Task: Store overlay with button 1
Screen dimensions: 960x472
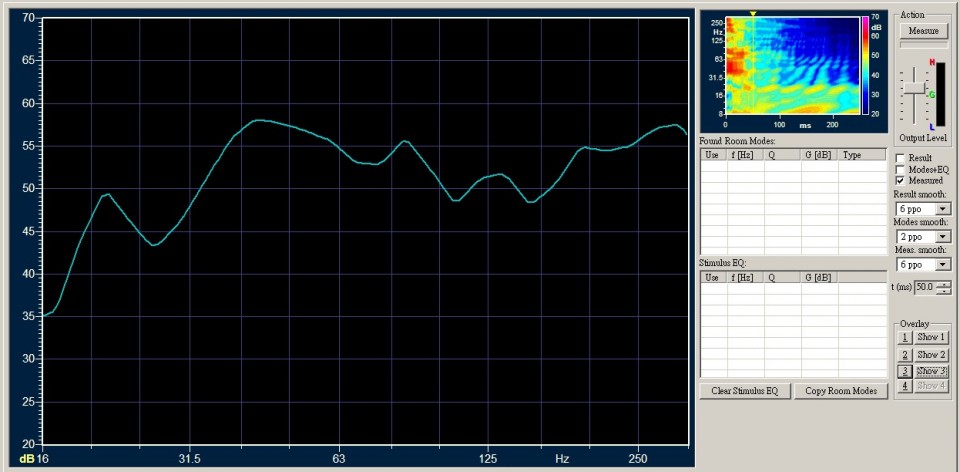Action: 904,337
